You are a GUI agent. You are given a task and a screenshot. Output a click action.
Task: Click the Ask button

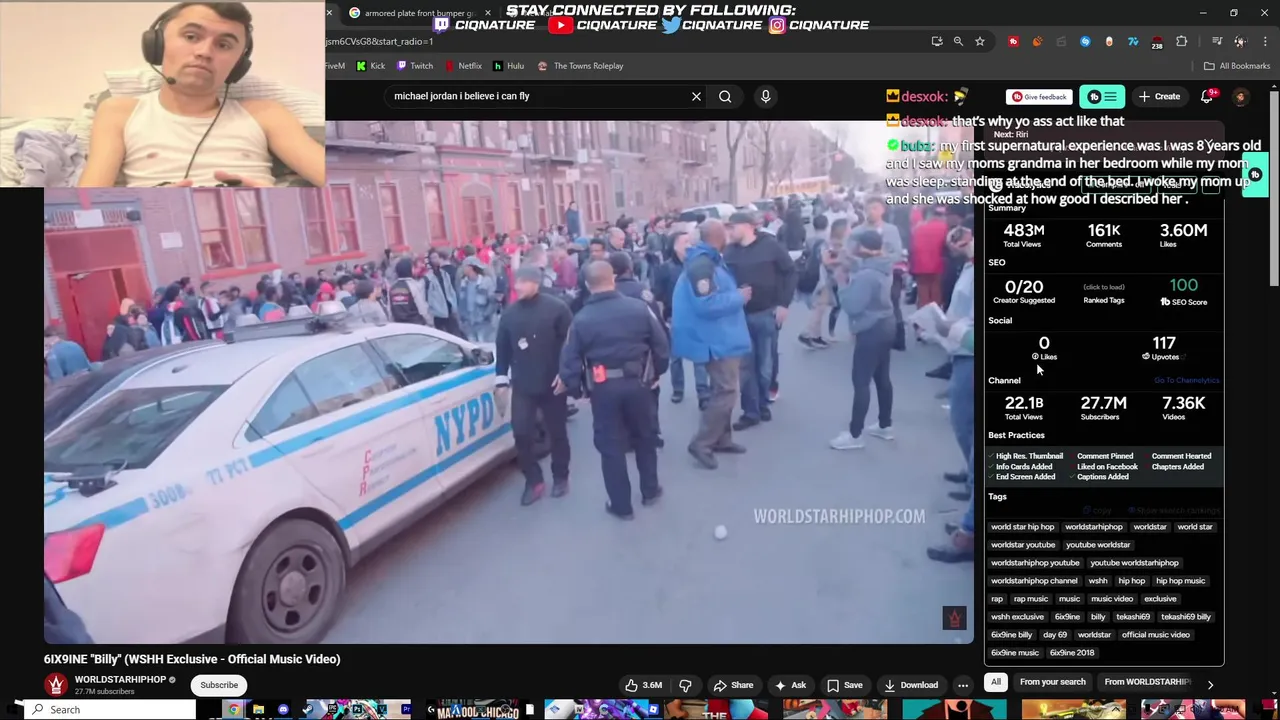pyautogui.click(x=790, y=685)
